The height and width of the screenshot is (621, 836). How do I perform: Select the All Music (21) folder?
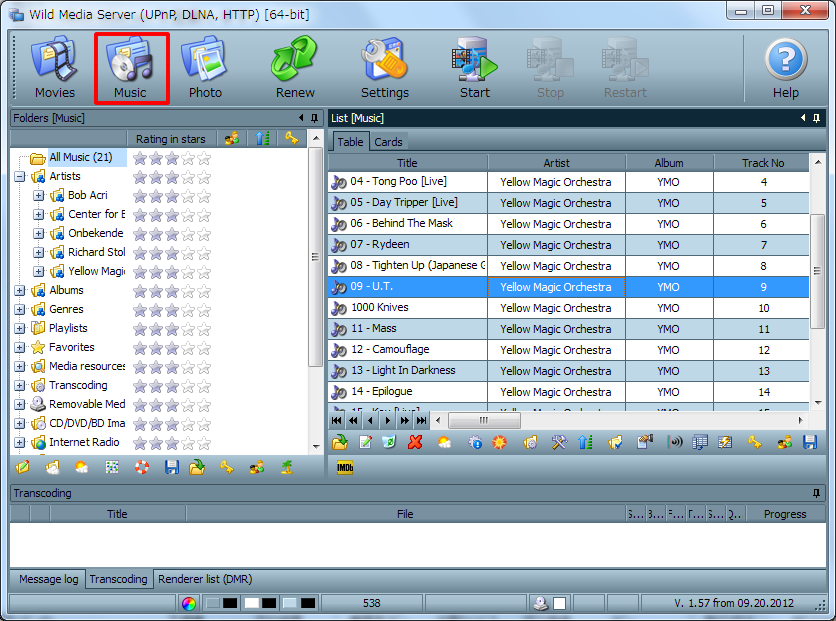pyautogui.click(x=81, y=157)
